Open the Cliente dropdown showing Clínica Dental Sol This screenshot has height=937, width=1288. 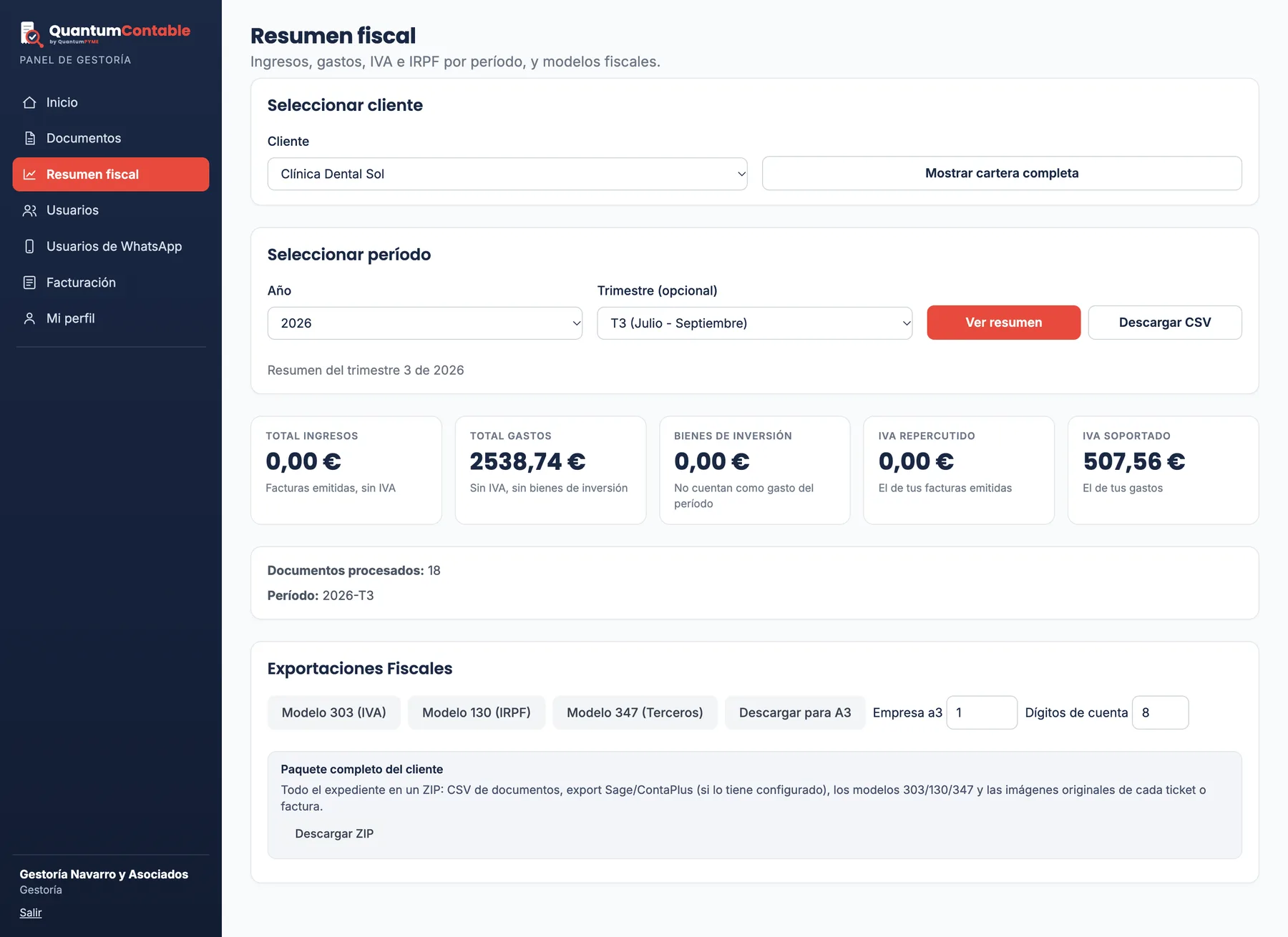(507, 174)
